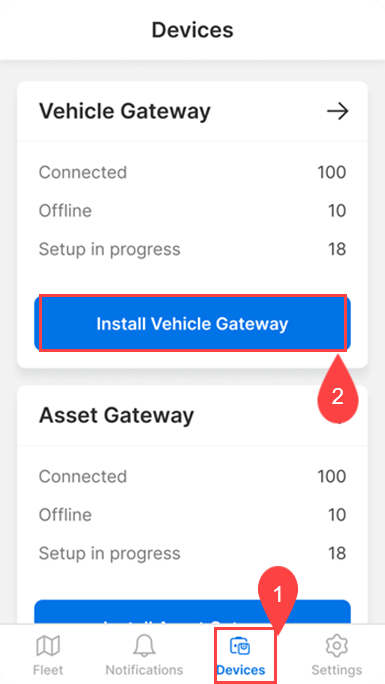Image resolution: width=385 pixels, height=684 pixels.
Task: Click Offline count 10 under Vehicle Gateway
Action: 337,211
